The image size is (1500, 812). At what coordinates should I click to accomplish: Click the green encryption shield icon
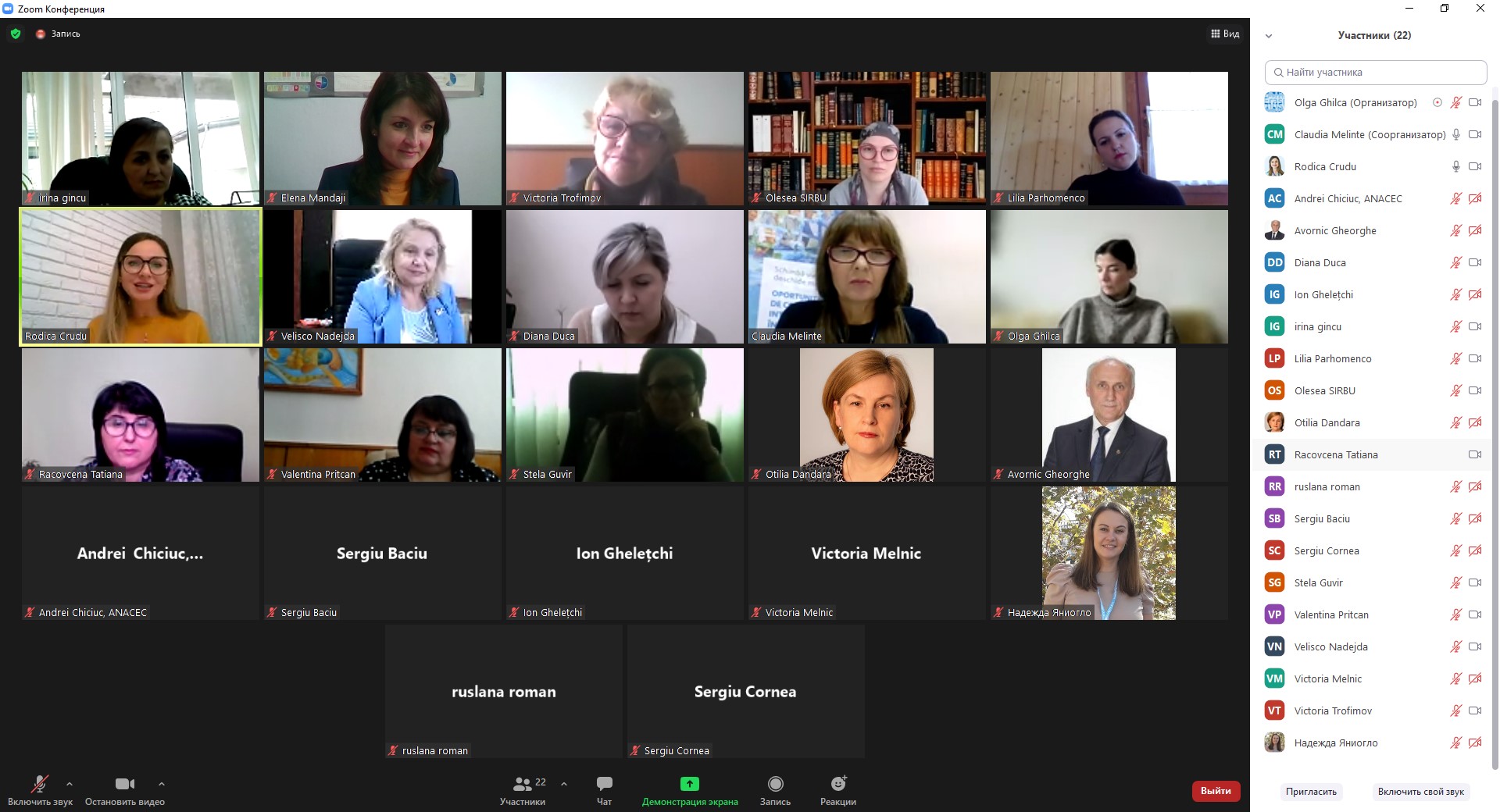coord(16,34)
